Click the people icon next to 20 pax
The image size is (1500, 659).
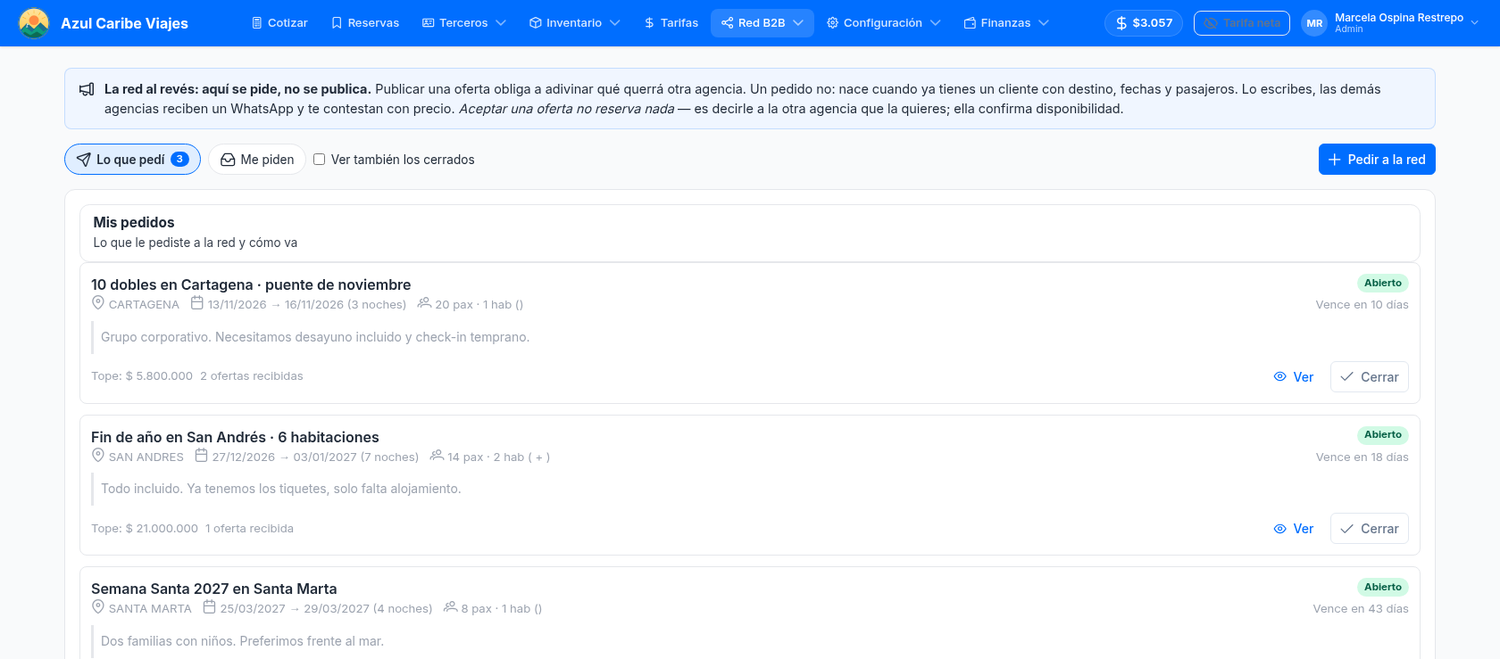pos(424,303)
